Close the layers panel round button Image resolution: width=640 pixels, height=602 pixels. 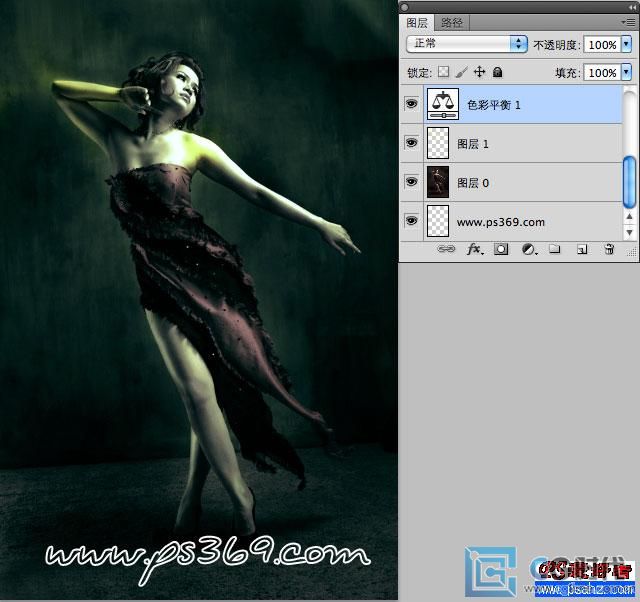coord(405,7)
